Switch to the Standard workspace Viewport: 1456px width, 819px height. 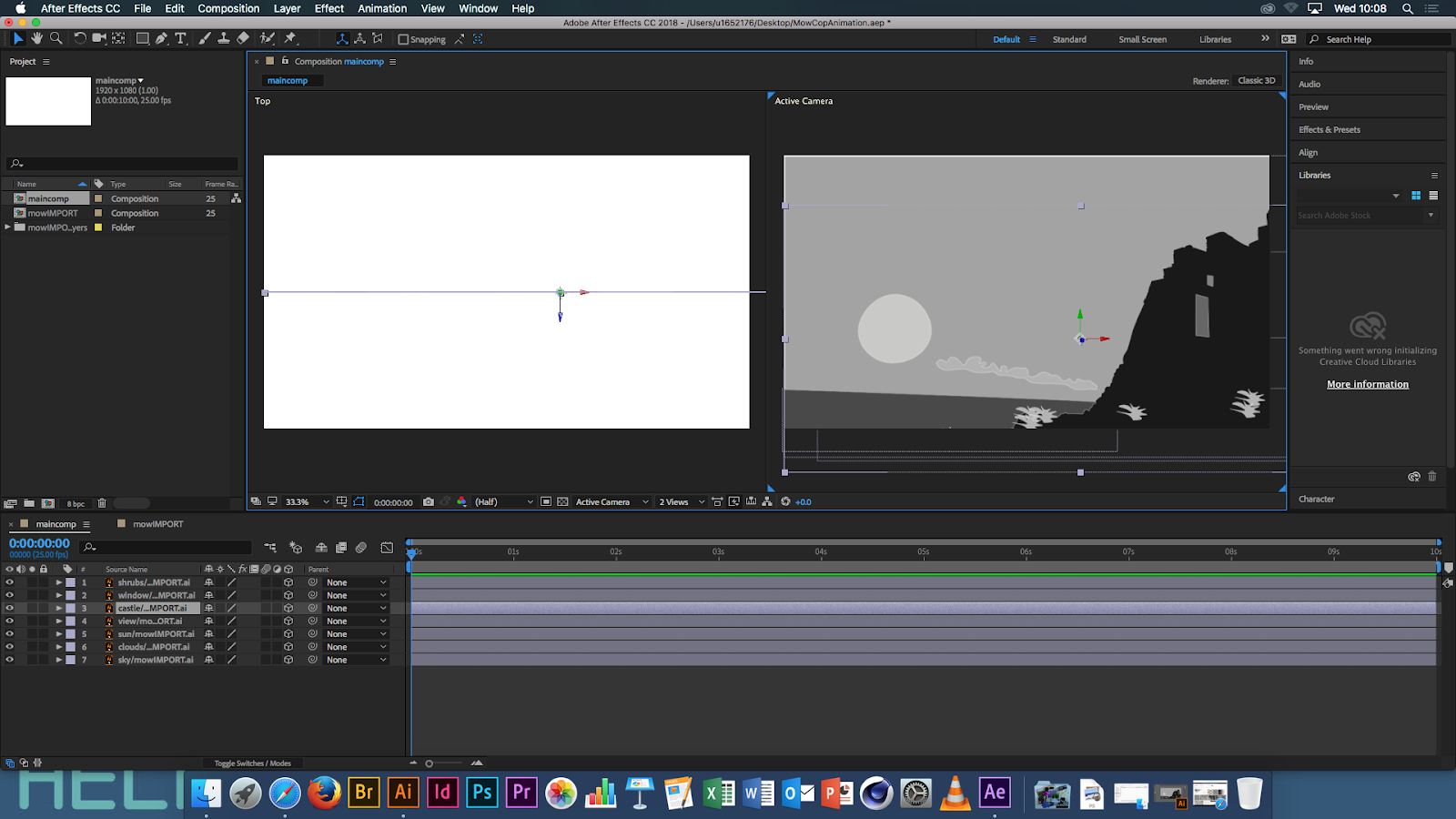coord(1069,39)
